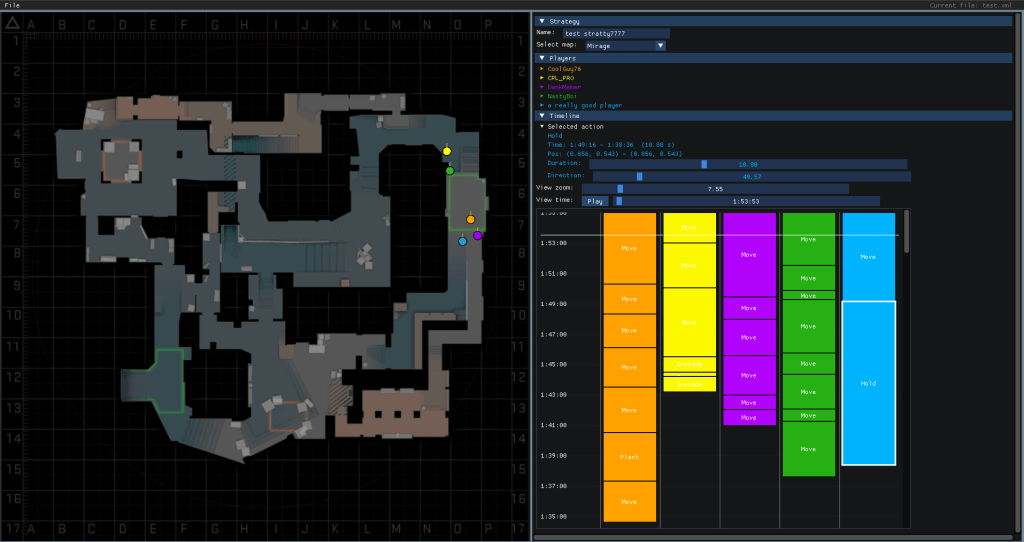This screenshot has height=542, width=1024.
Task: Select the upper yellow Grenade action block
Action: (x=689, y=364)
